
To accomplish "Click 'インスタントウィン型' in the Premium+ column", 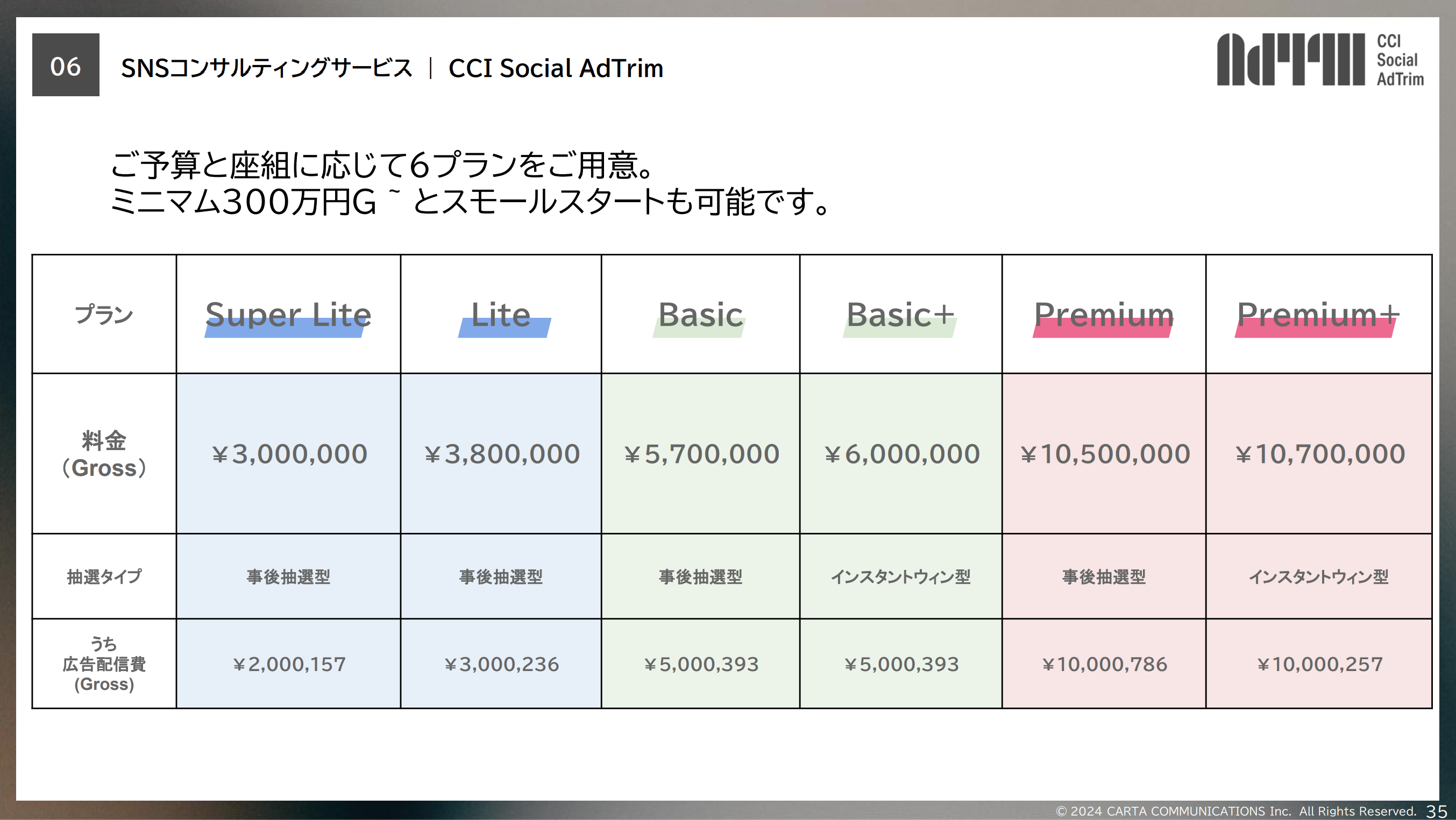I will [x=1319, y=577].
